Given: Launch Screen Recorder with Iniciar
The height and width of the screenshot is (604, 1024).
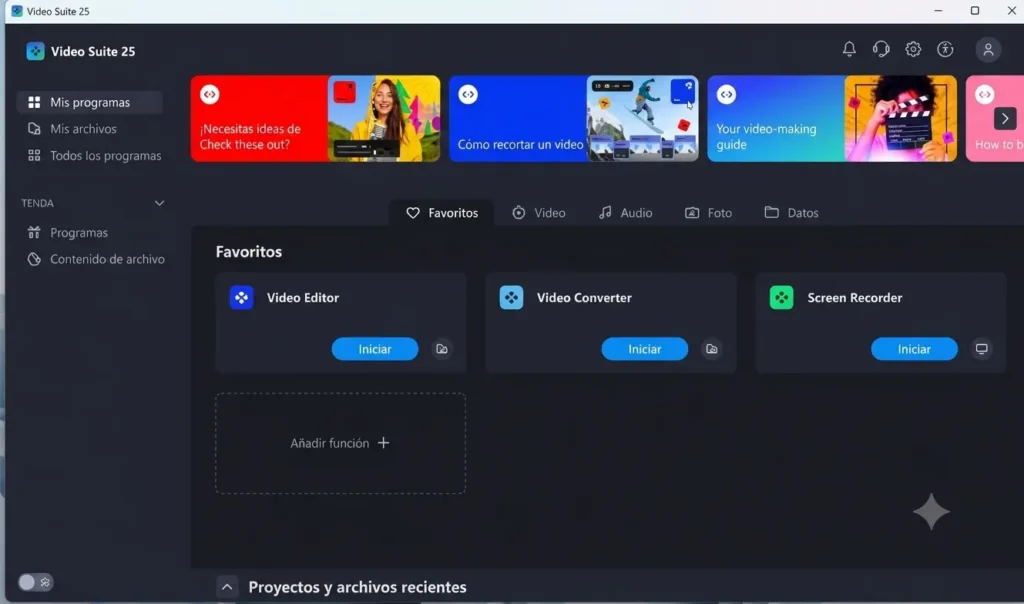Looking at the screenshot, I should [914, 349].
